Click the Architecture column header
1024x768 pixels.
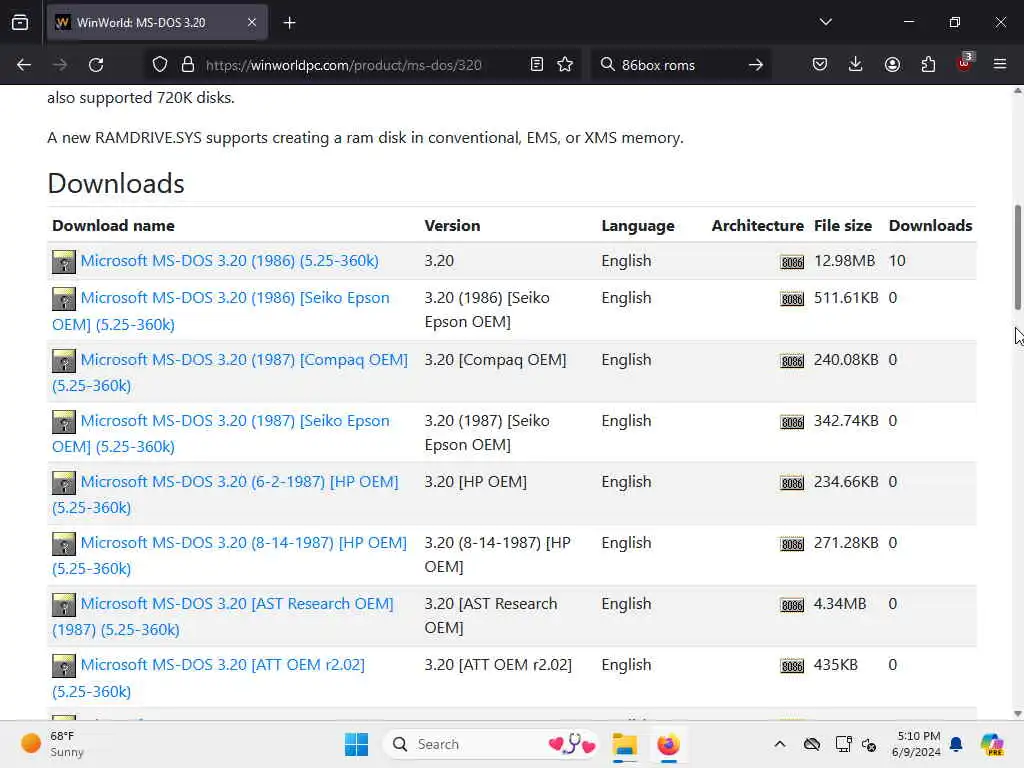758,225
